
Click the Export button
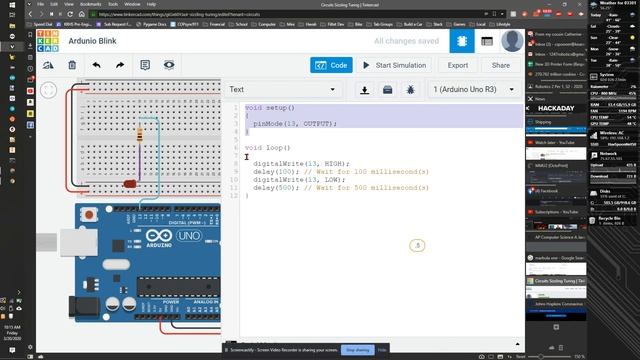pos(458,65)
